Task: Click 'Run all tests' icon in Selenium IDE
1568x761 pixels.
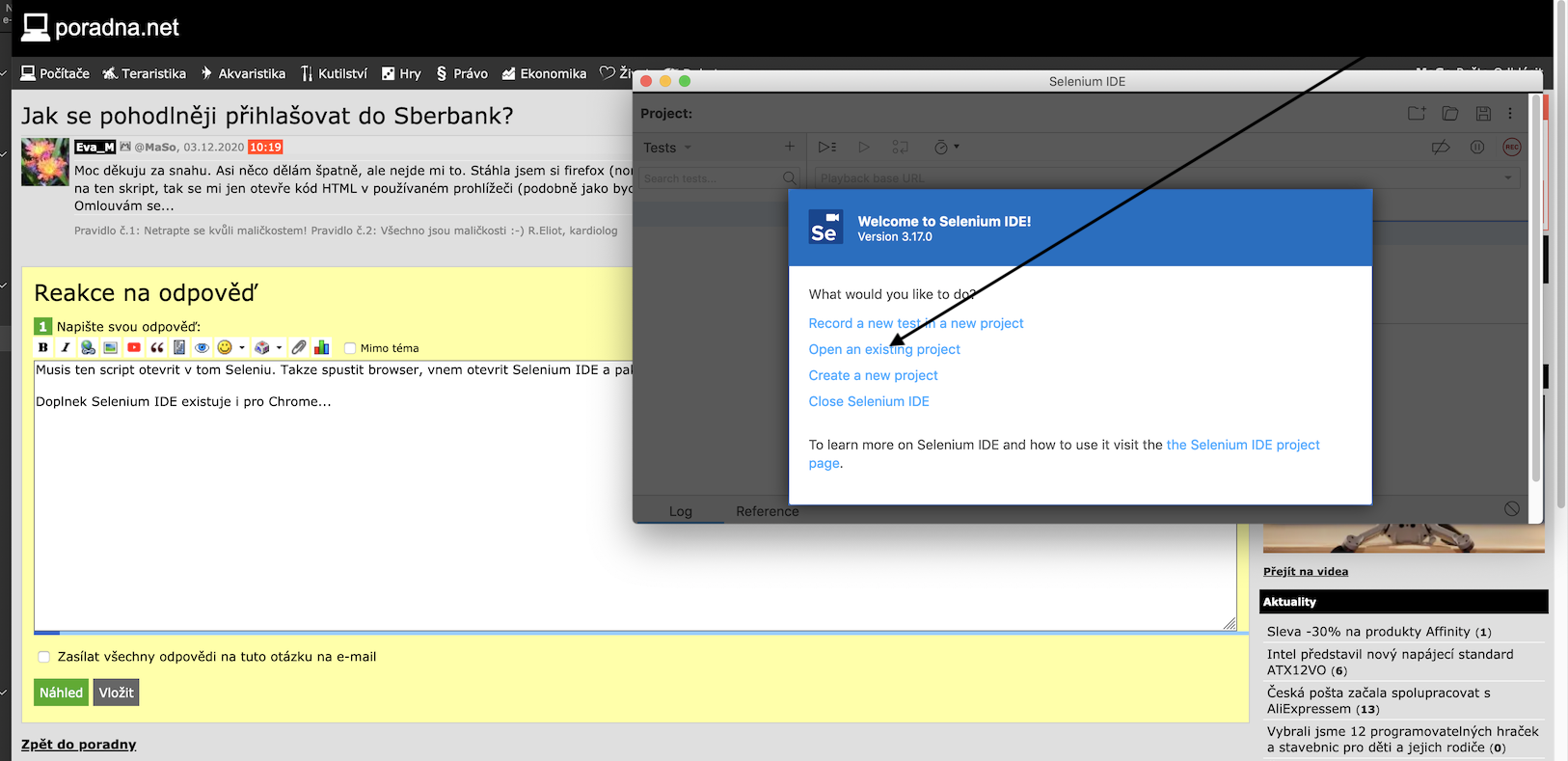Action: [827, 147]
